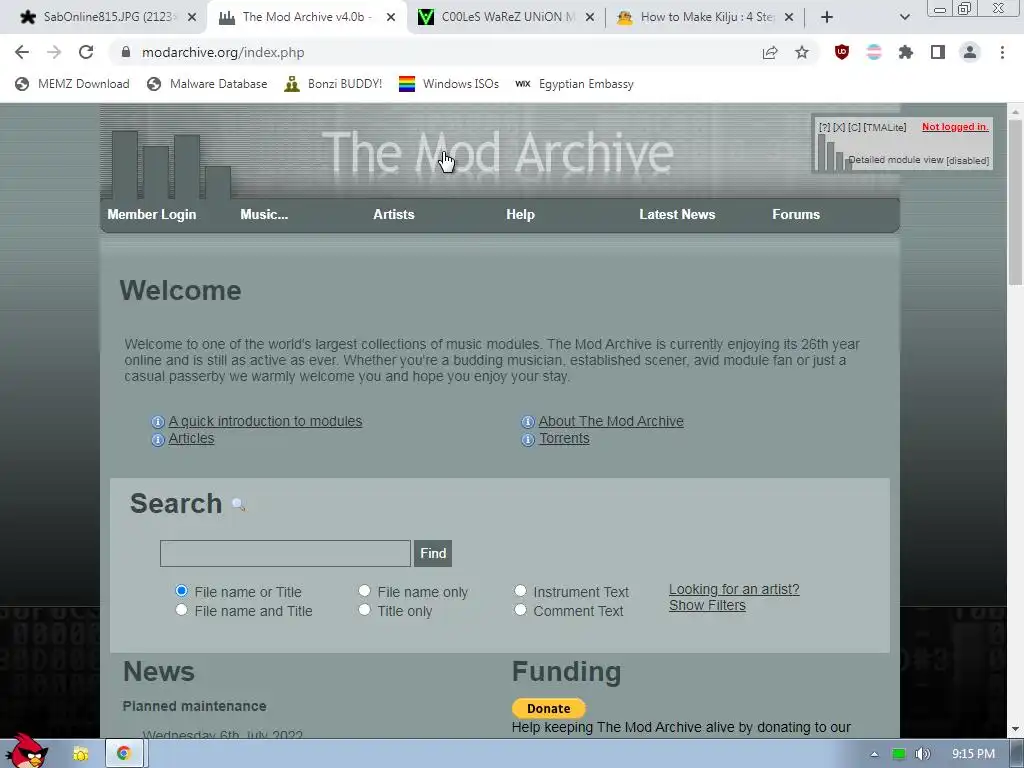Click the Not logged in link

click(x=955, y=127)
